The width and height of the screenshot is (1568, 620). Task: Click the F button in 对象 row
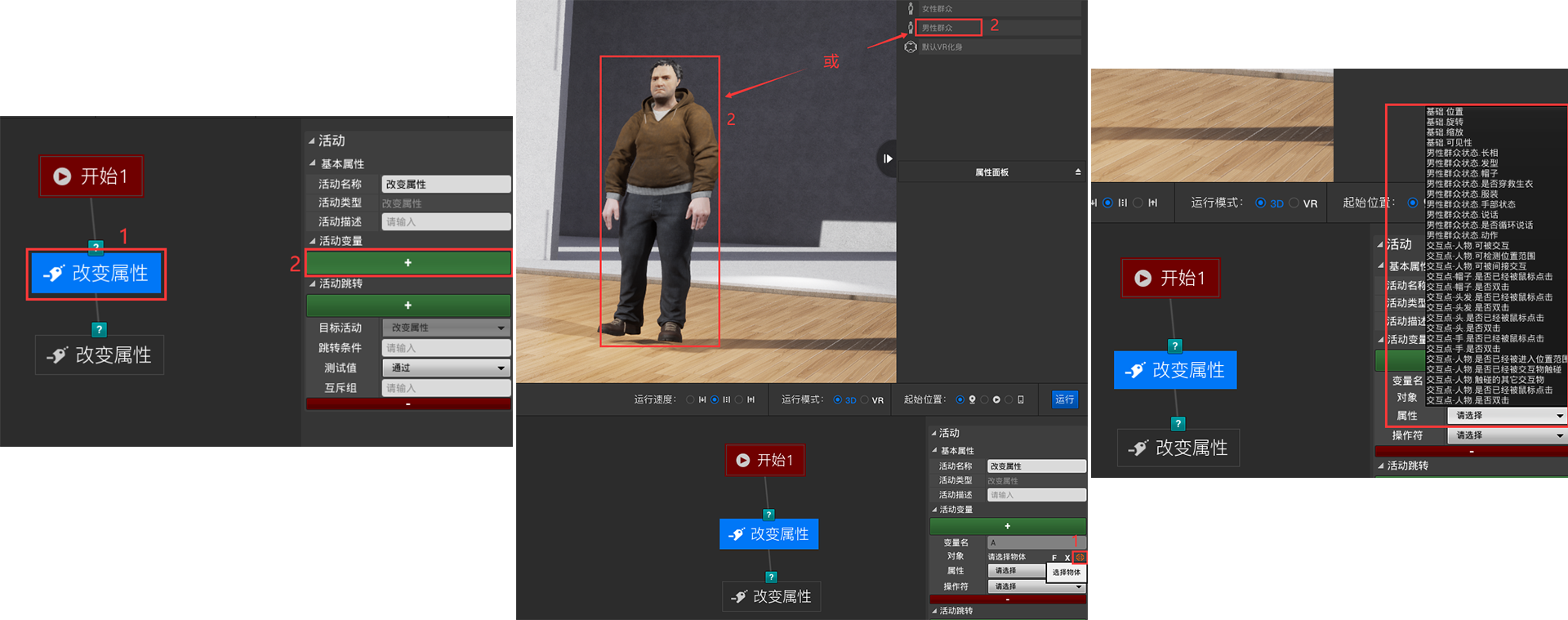(1054, 557)
